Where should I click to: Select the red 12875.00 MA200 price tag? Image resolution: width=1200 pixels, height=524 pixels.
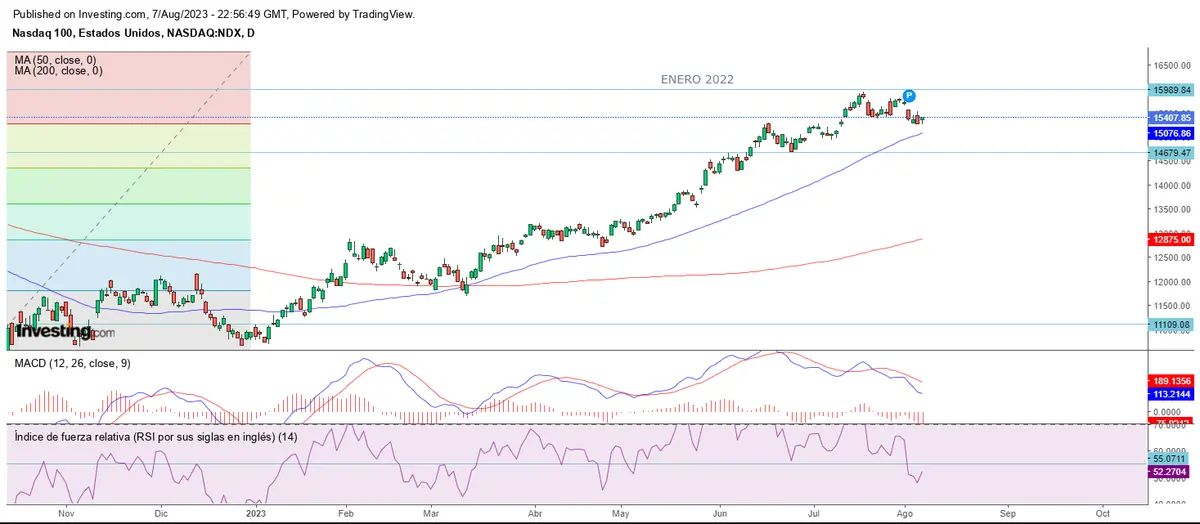[x=1171, y=240]
